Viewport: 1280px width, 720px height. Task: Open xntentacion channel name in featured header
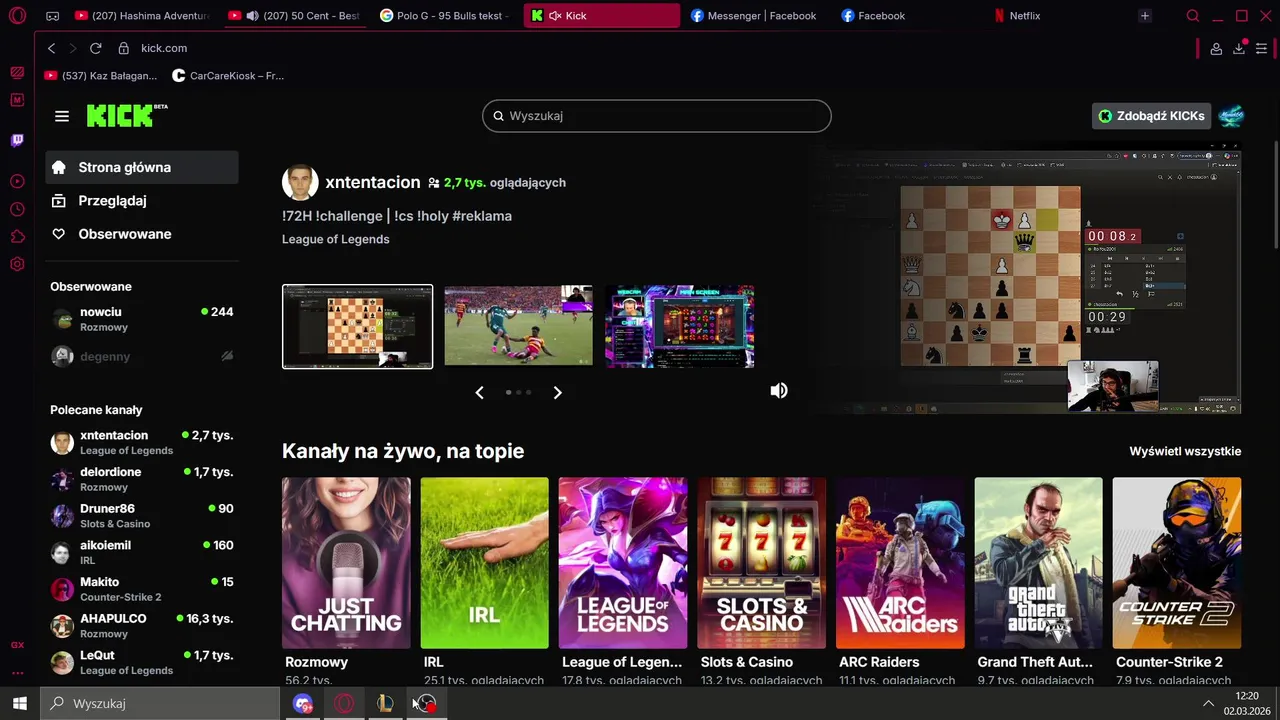tap(372, 182)
